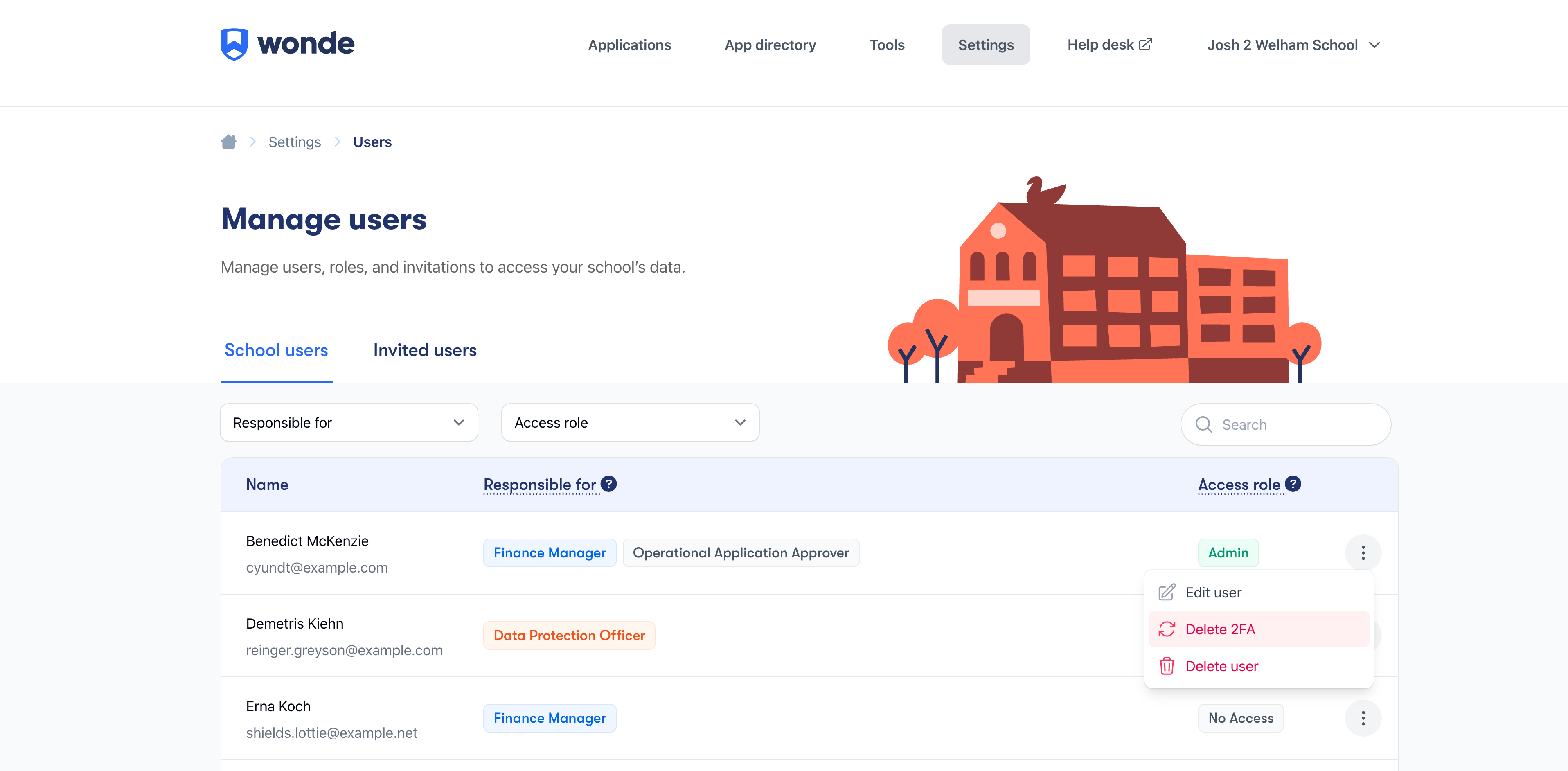Viewport: 1568px width, 771px height.
Task: Choose Delete 2FA from the menu
Action: tap(1220, 629)
